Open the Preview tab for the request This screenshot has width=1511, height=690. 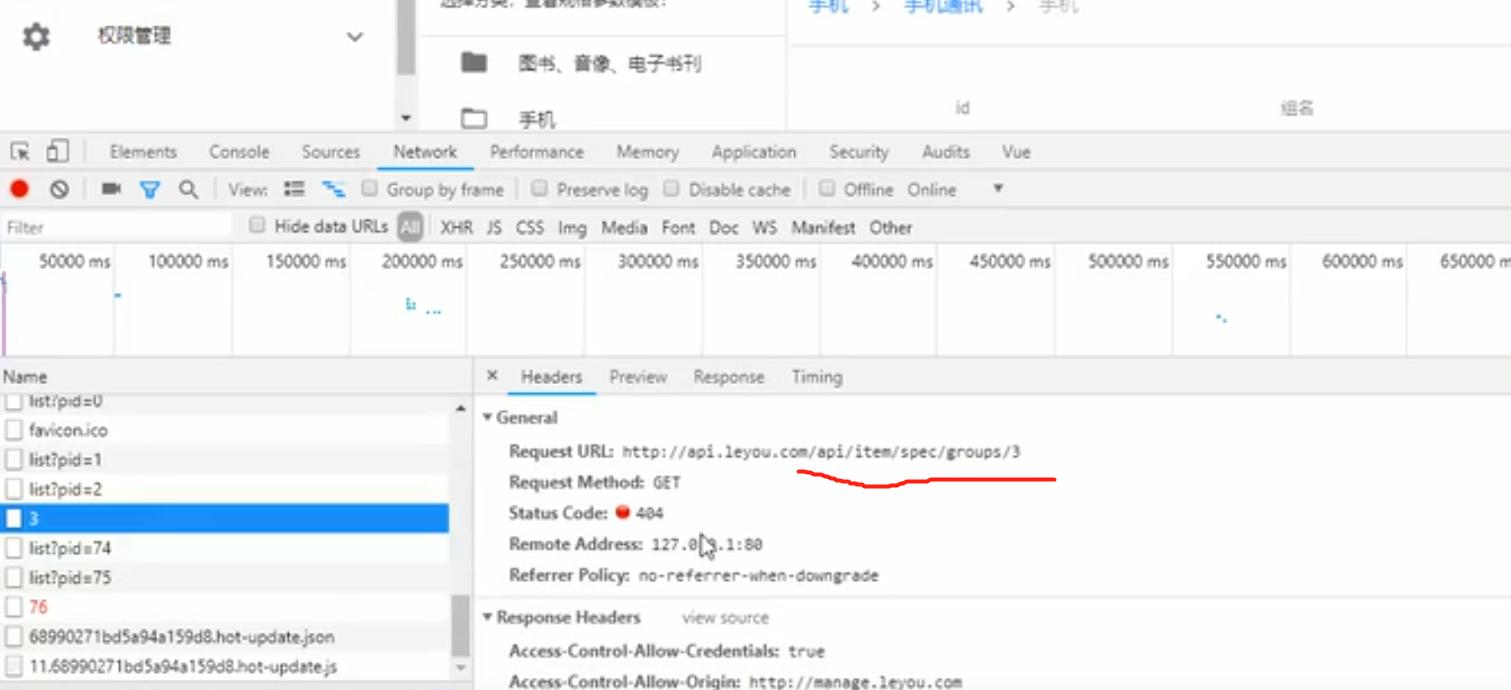(638, 377)
